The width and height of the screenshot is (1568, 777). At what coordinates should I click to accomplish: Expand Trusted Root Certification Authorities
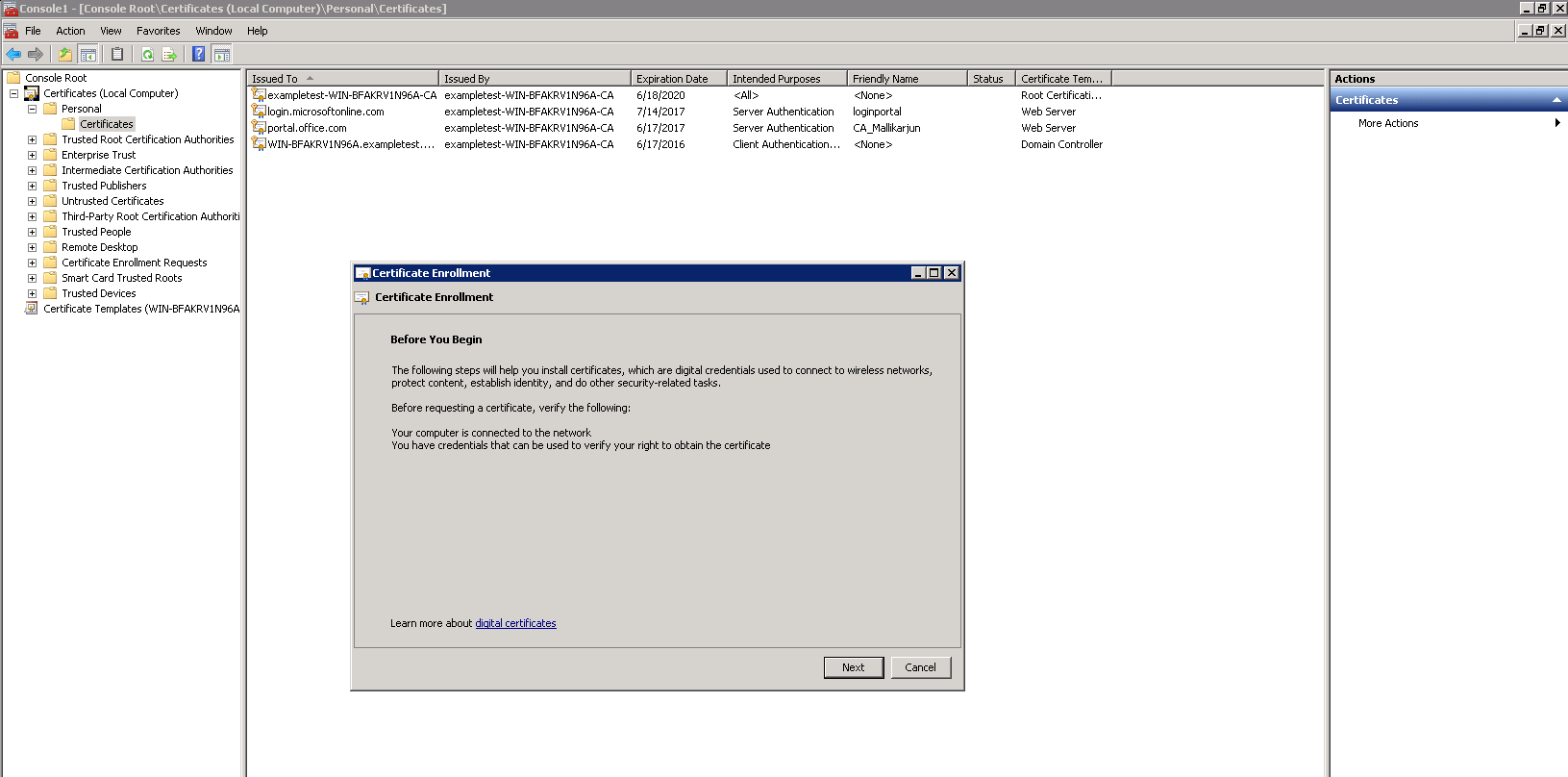[32, 139]
